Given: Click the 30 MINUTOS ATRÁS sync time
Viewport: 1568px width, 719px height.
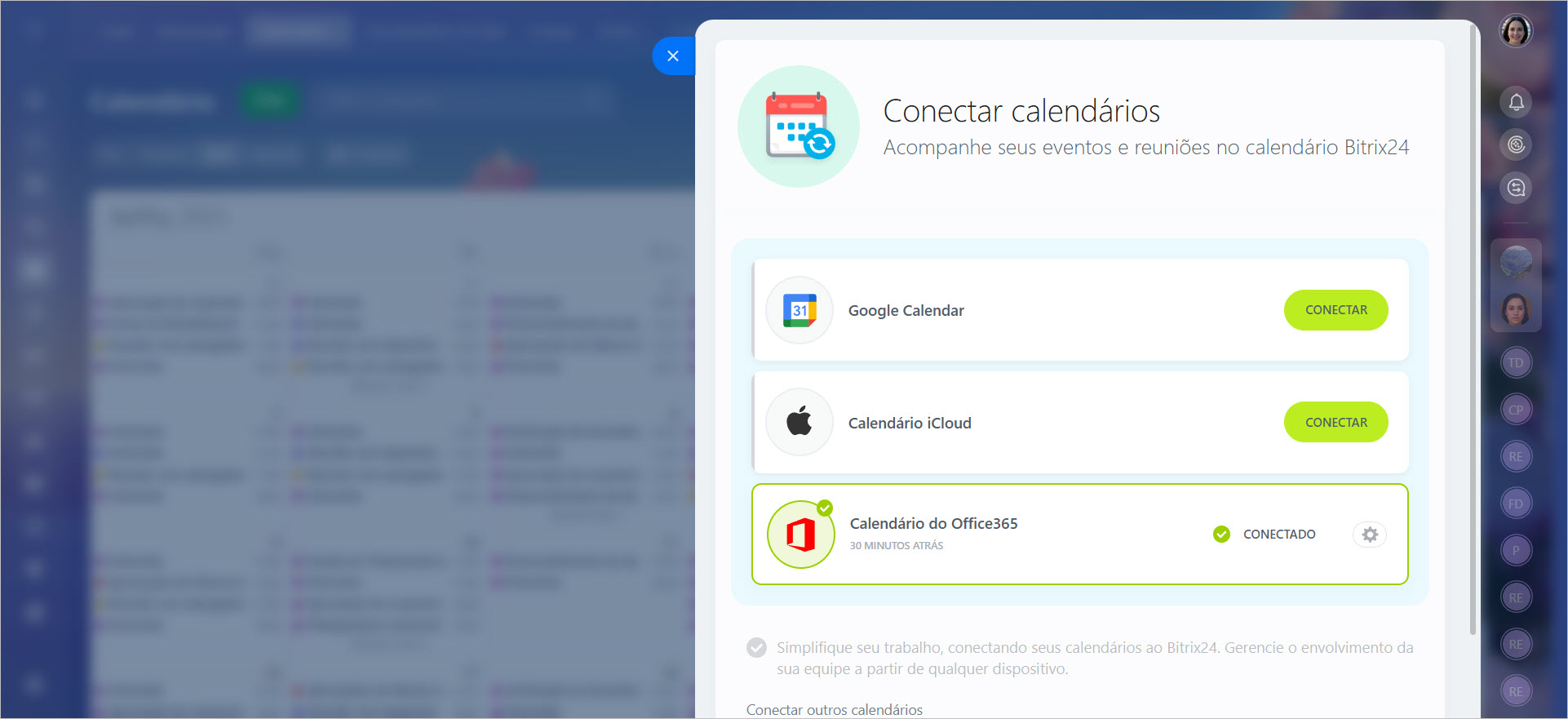Looking at the screenshot, I should [897, 546].
